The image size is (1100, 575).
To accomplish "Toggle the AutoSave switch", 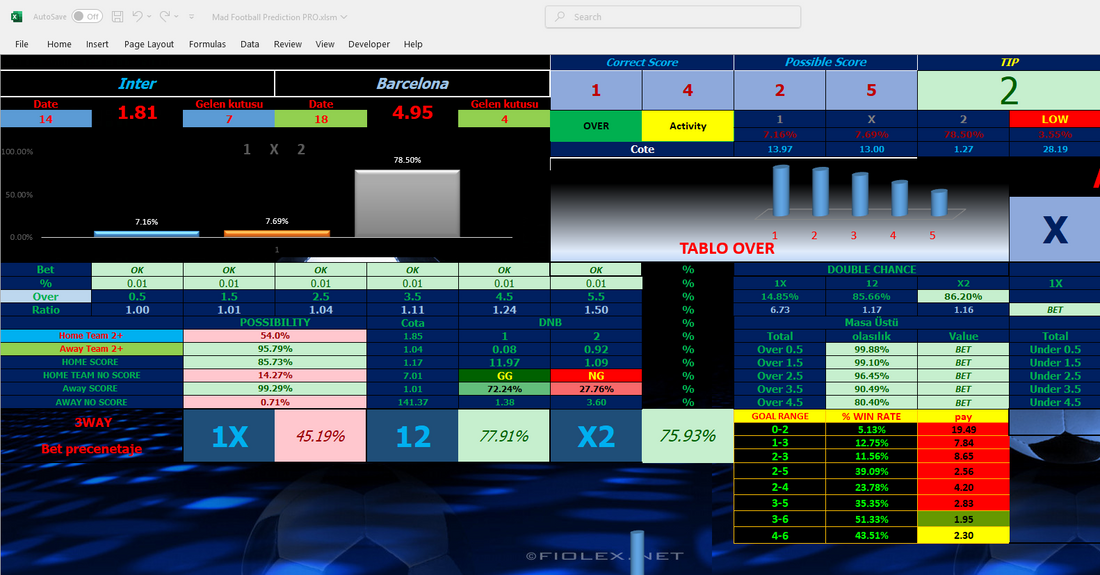I will (x=87, y=17).
